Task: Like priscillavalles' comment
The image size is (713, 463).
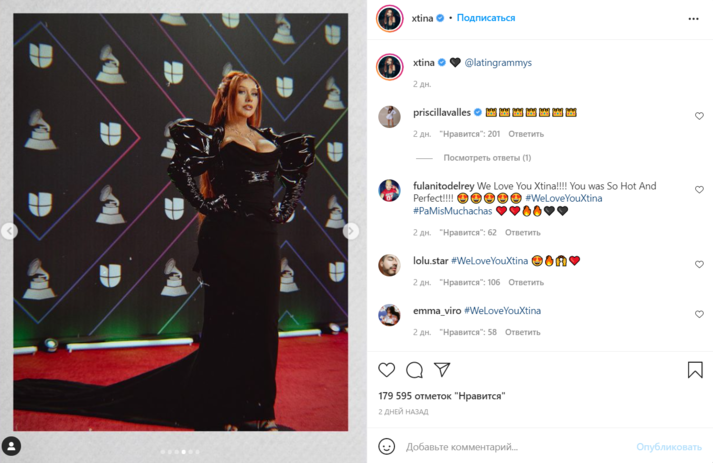Action: (x=699, y=116)
